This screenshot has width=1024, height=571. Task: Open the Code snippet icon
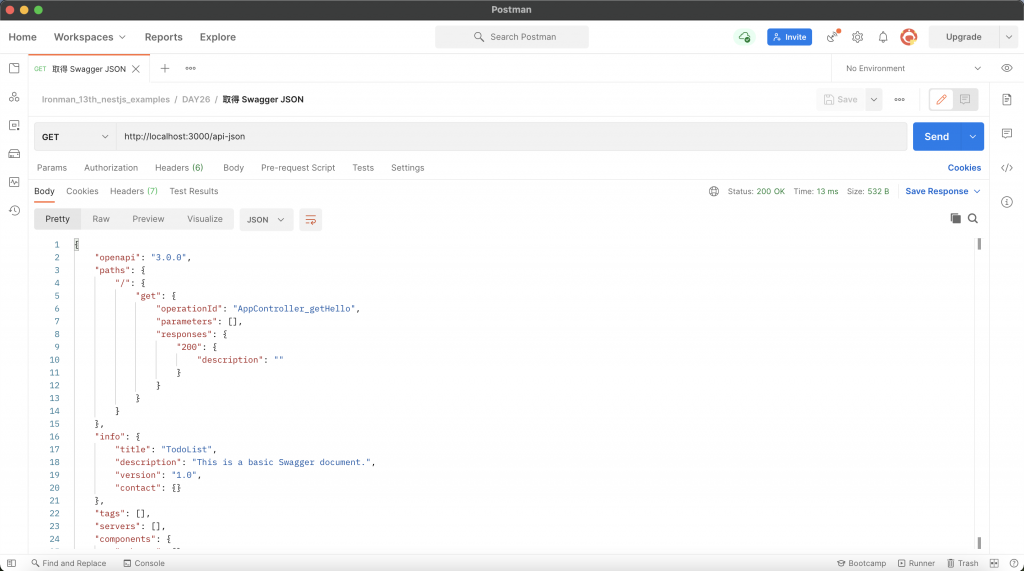(x=1006, y=168)
